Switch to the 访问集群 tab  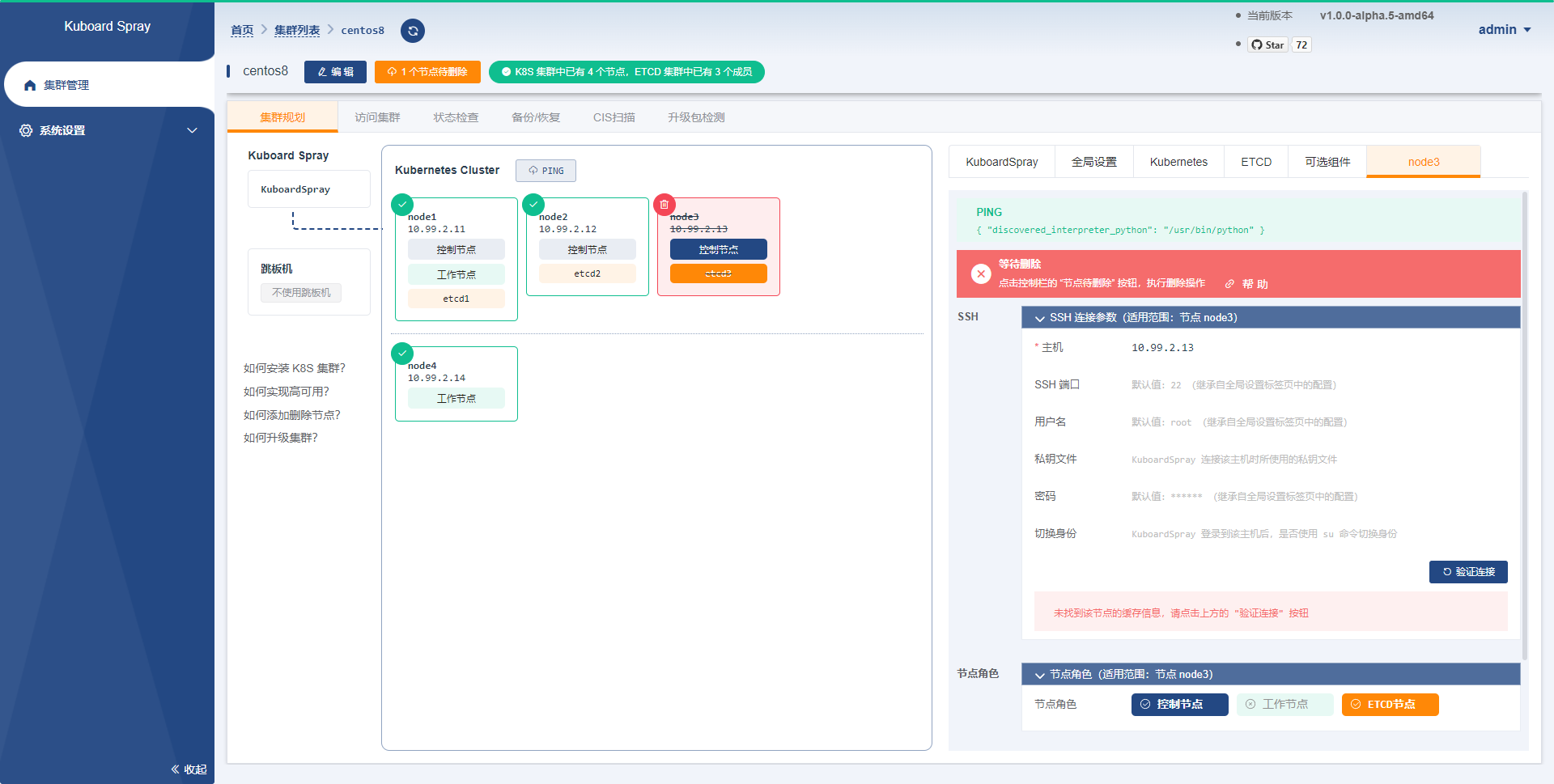(x=377, y=117)
